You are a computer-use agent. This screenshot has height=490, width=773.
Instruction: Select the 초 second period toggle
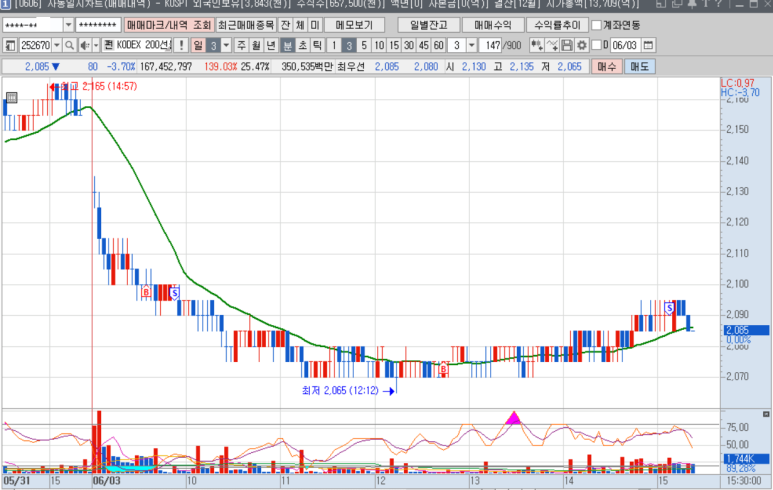point(303,45)
